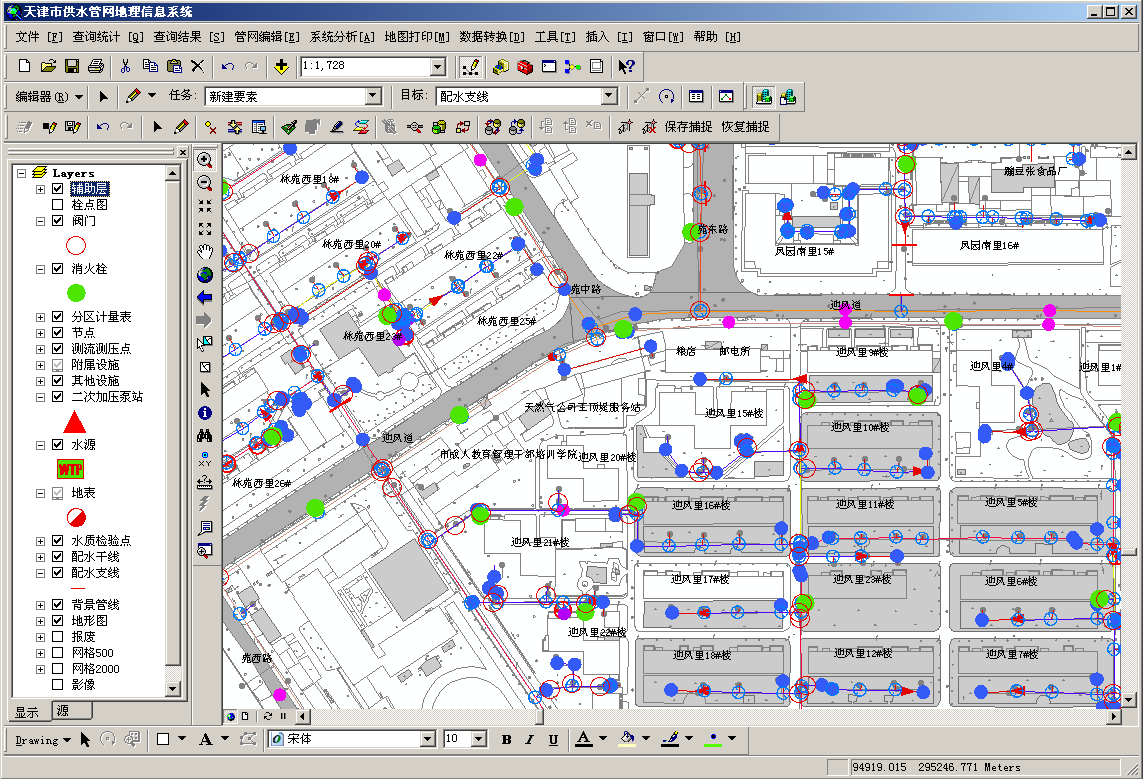The width and height of the screenshot is (1143, 779).
Task: Select the Zoom In map tool
Action: [x=205, y=160]
